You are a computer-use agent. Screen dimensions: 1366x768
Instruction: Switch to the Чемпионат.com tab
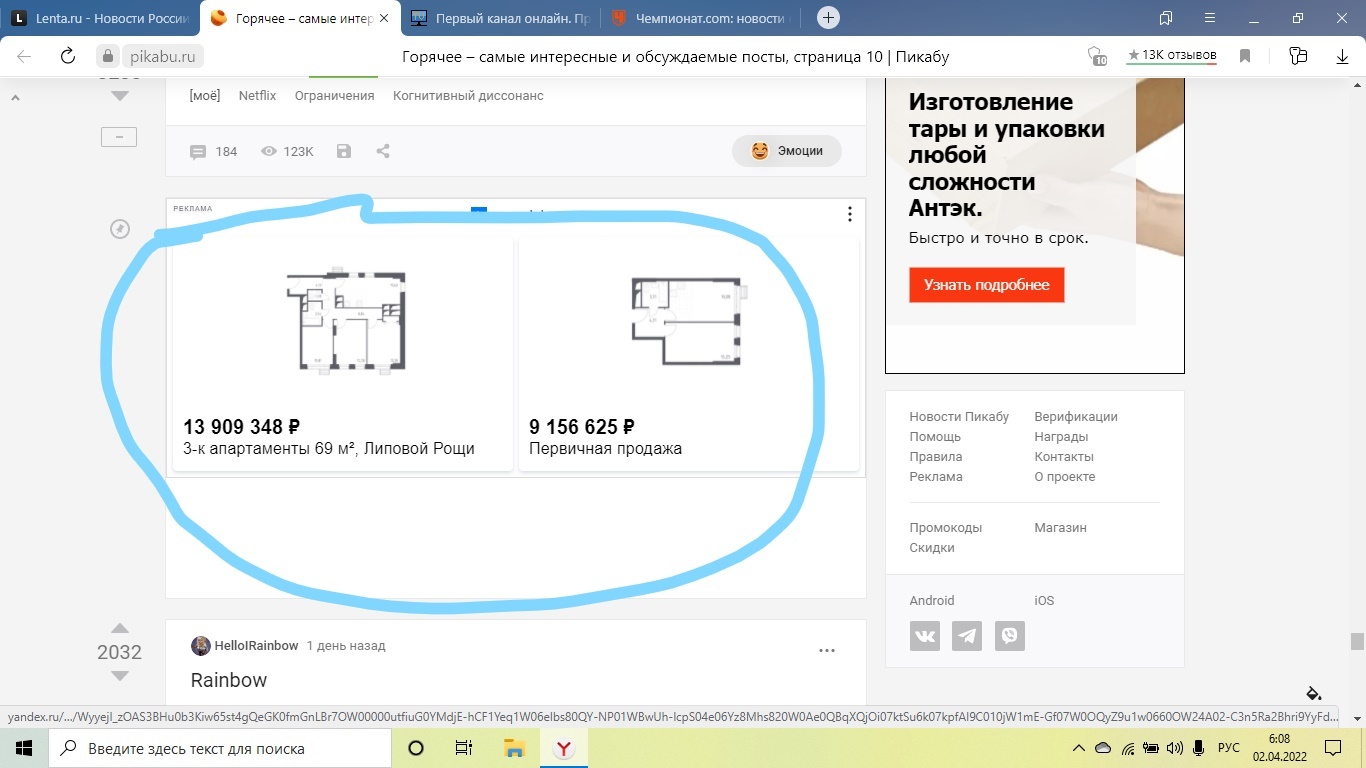pos(703,18)
